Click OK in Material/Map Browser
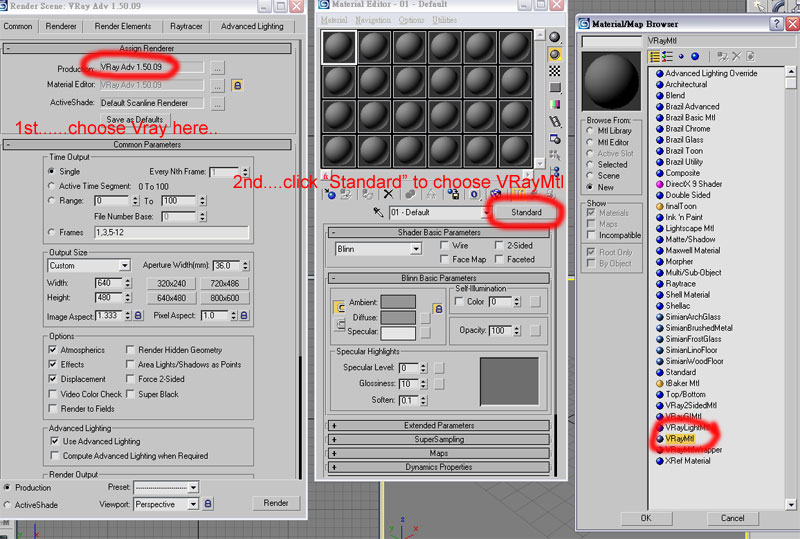Image resolution: width=800 pixels, height=539 pixels. tap(646, 518)
